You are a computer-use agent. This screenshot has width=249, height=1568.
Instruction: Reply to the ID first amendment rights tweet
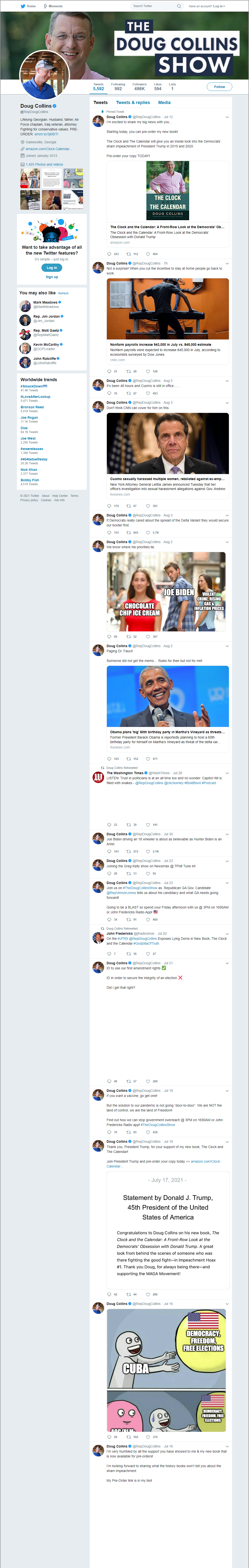tap(109, 1082)
